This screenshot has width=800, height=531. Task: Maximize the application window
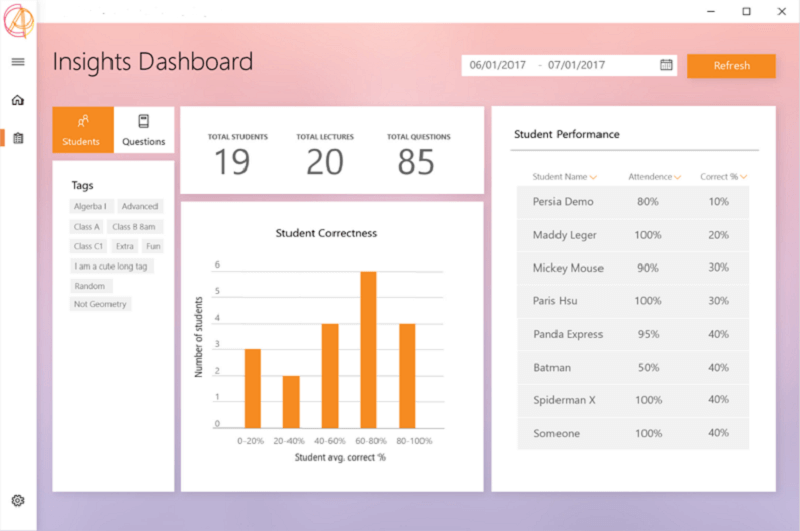pyautogui.click(x=746, y=11)
